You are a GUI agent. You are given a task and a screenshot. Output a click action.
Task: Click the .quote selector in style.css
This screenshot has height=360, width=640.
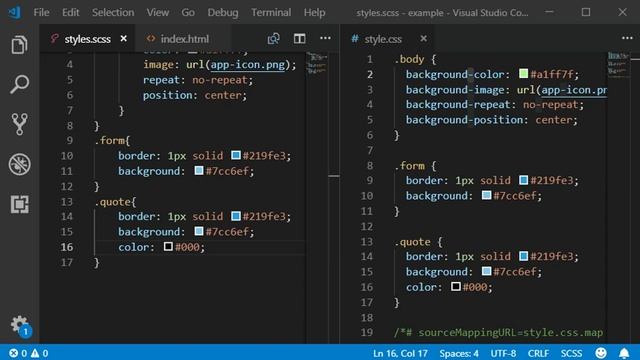click(412, 242)
